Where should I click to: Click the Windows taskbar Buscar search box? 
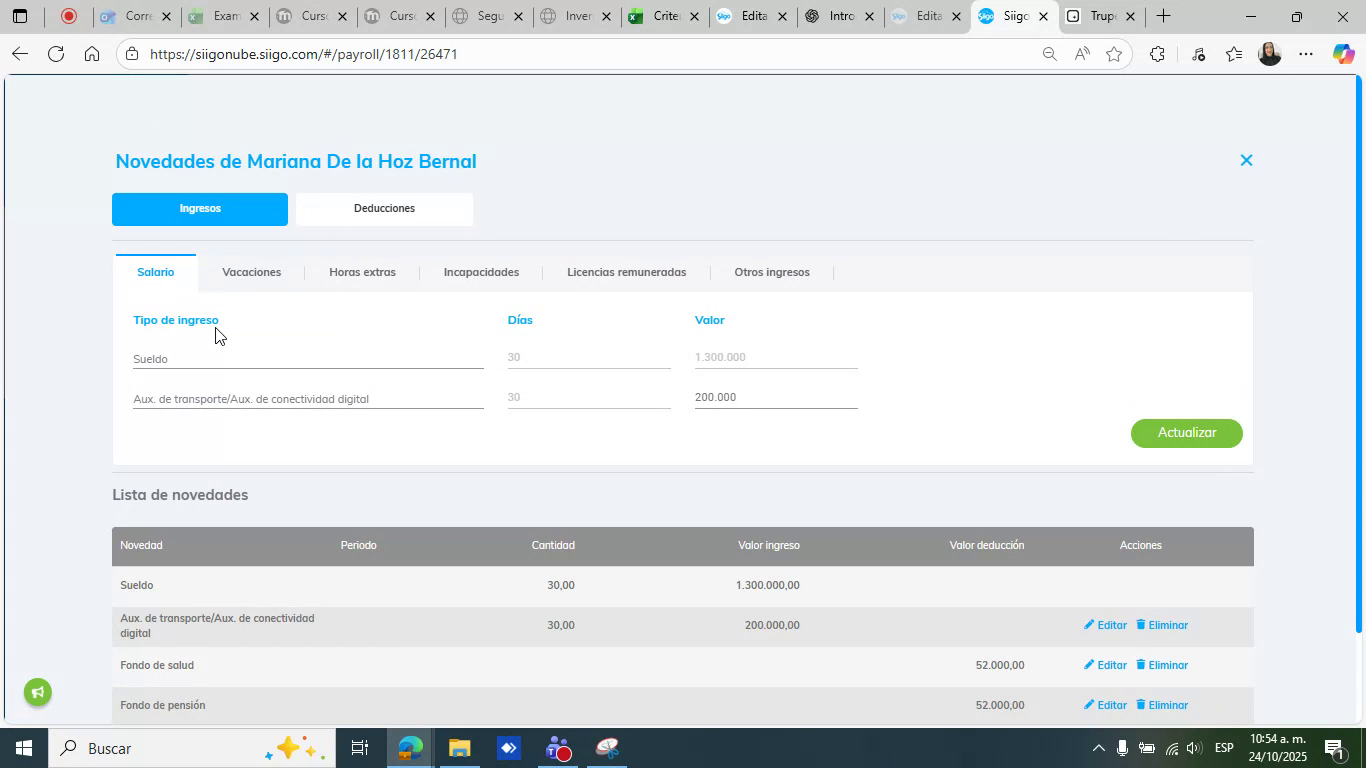click(x=190, y=748)
